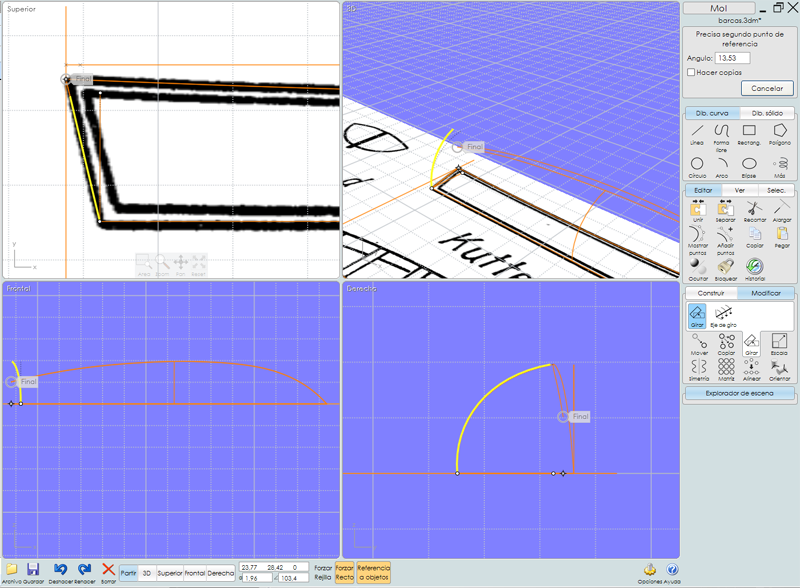Switch to the Ver tab
This screenshot has width=800, height=588.
[x=740, y=190]
